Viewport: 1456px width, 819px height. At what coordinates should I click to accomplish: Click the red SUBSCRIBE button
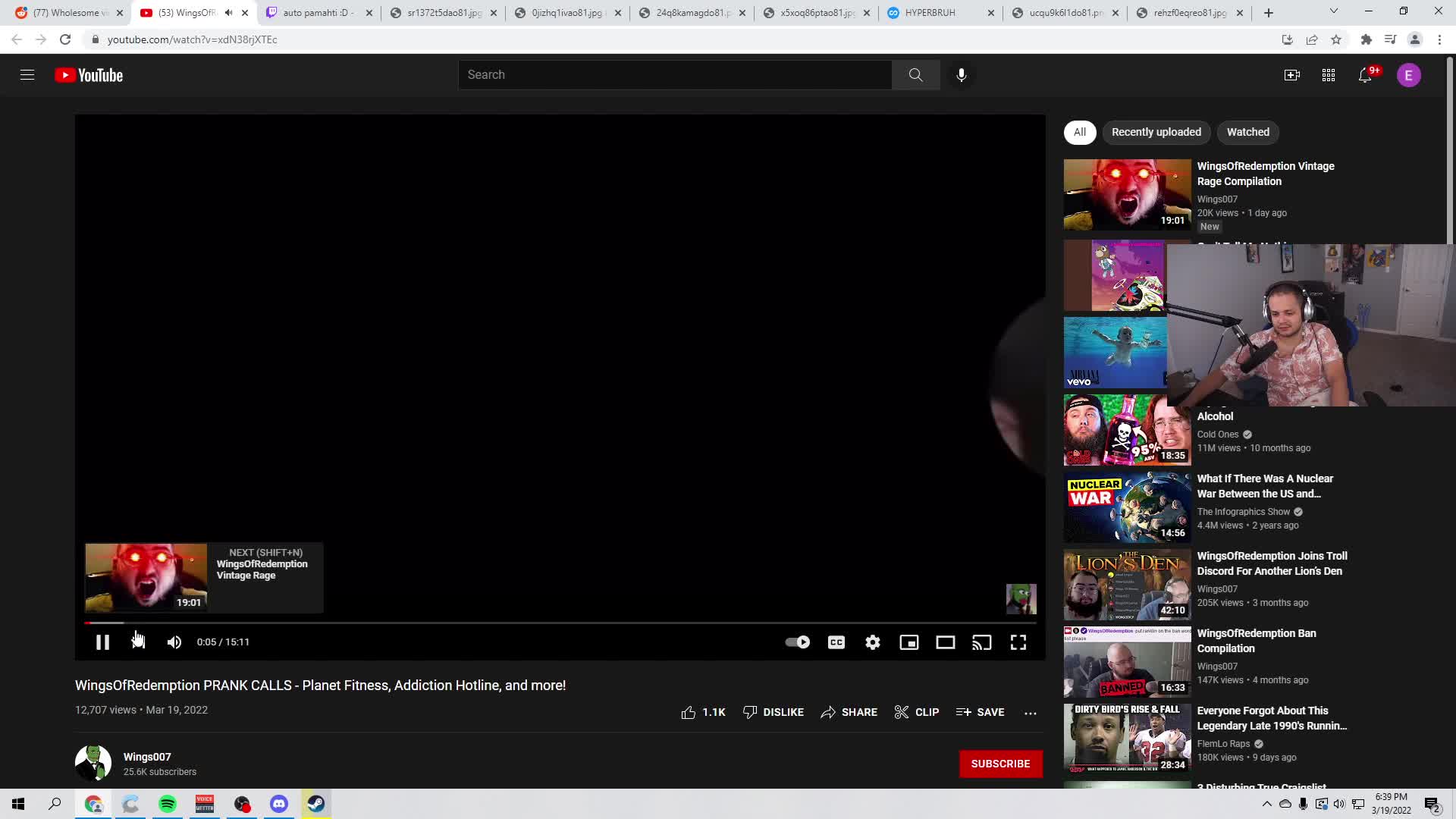point(1000,764)
